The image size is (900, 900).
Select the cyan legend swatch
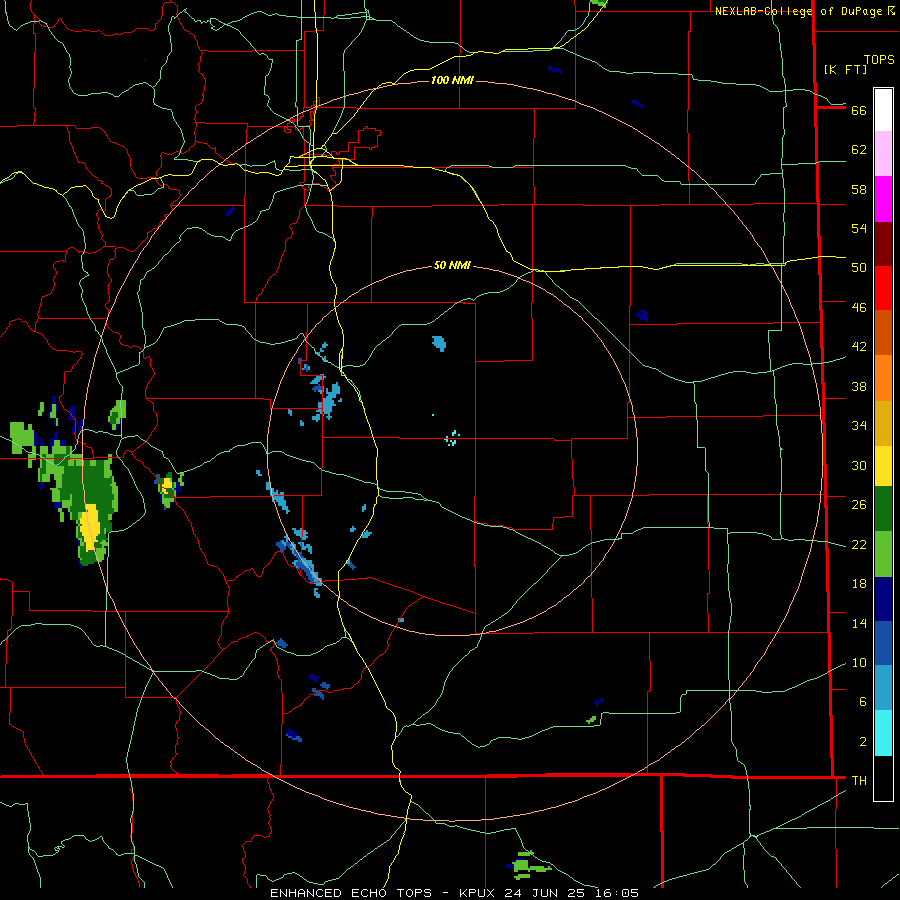883,733
